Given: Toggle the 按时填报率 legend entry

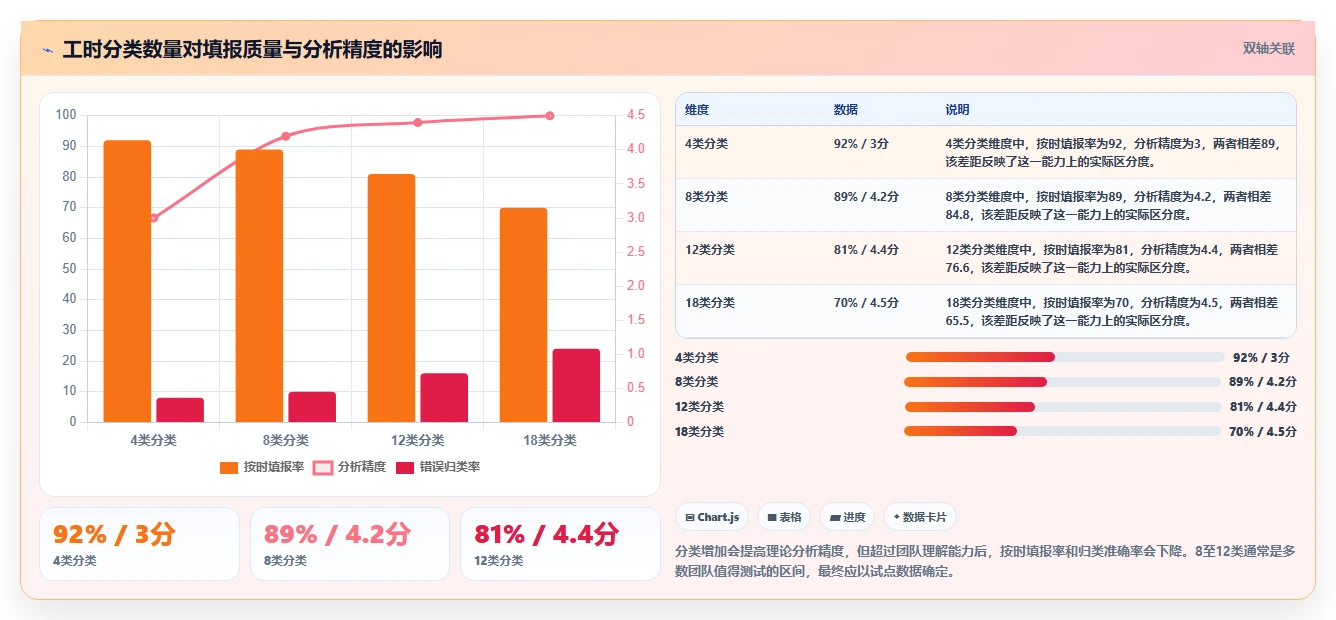Looking at the screenshot, I should point(261,467).
